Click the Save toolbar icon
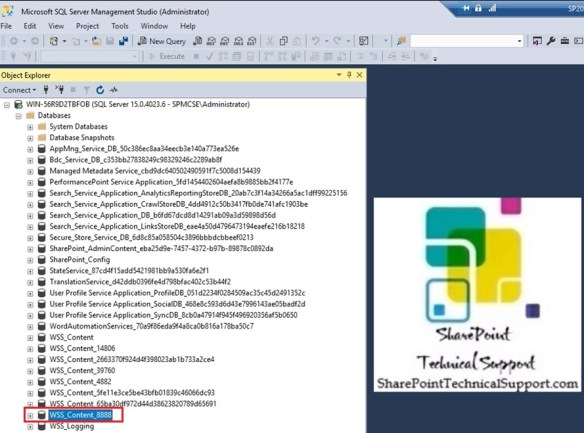Viewport: 584px width, 433px height. (x=110, y=41)
